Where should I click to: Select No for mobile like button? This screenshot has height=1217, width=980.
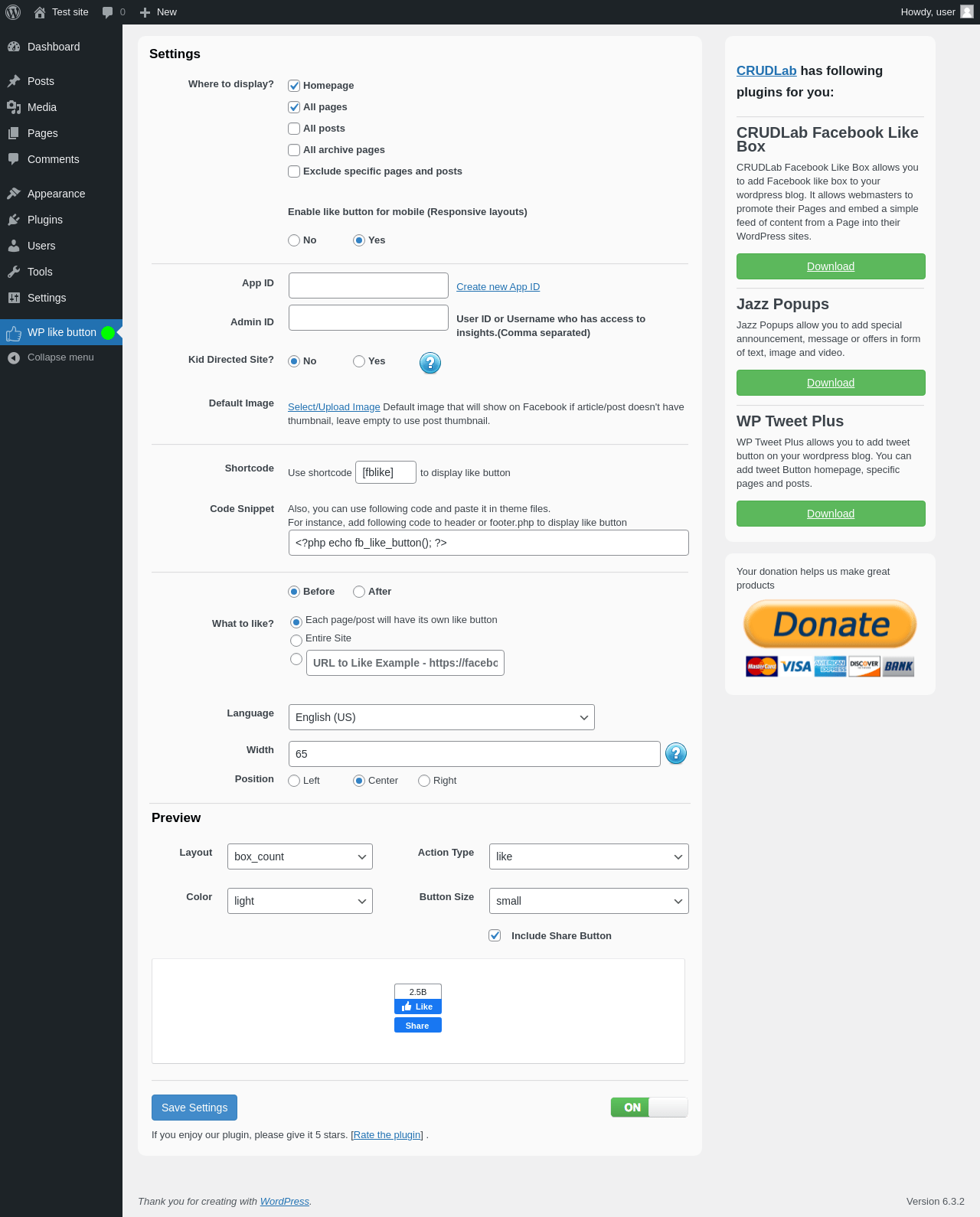click(x=294, y=240)
